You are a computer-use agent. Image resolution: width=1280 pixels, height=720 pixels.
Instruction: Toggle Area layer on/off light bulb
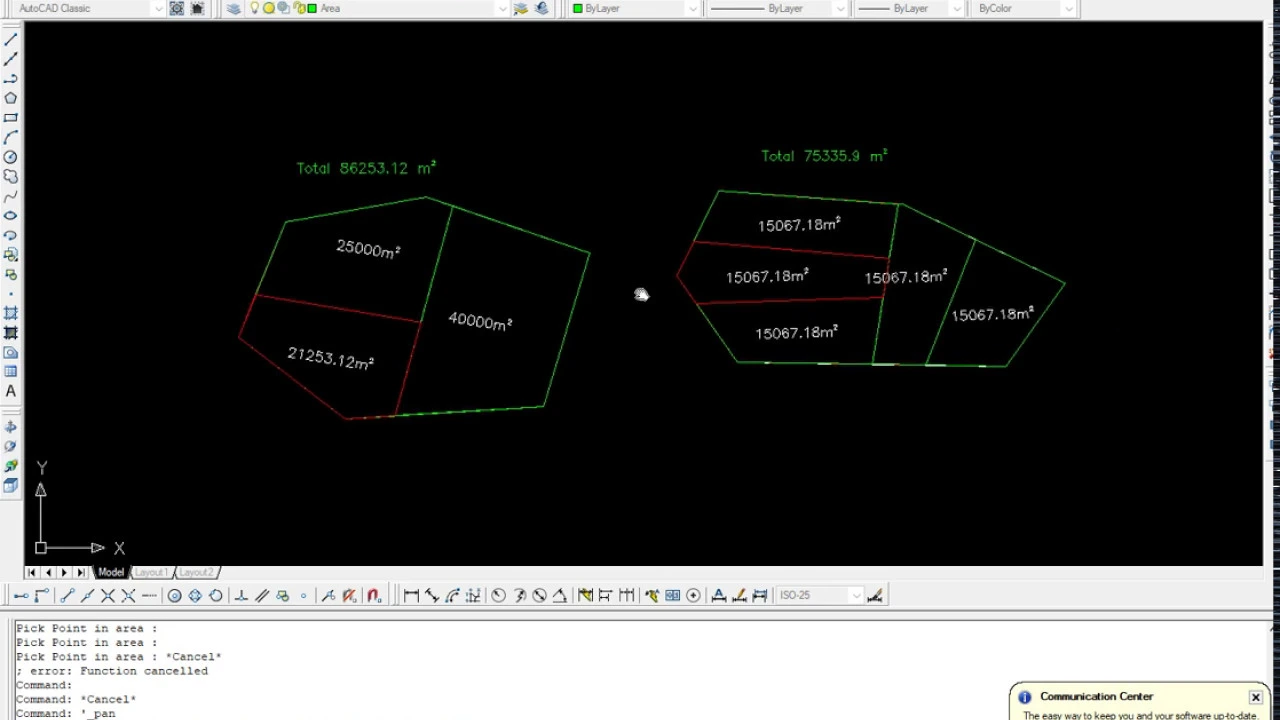point(254,8)
